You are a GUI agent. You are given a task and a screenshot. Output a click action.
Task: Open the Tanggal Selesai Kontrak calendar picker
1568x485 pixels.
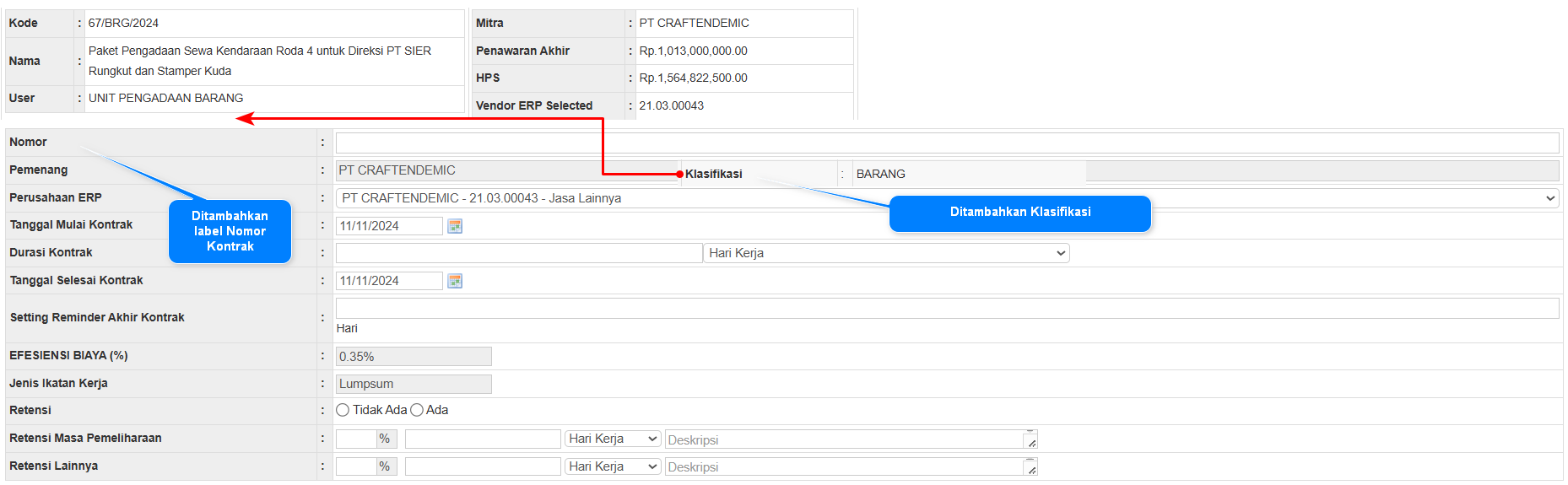(x=455, y=281)
